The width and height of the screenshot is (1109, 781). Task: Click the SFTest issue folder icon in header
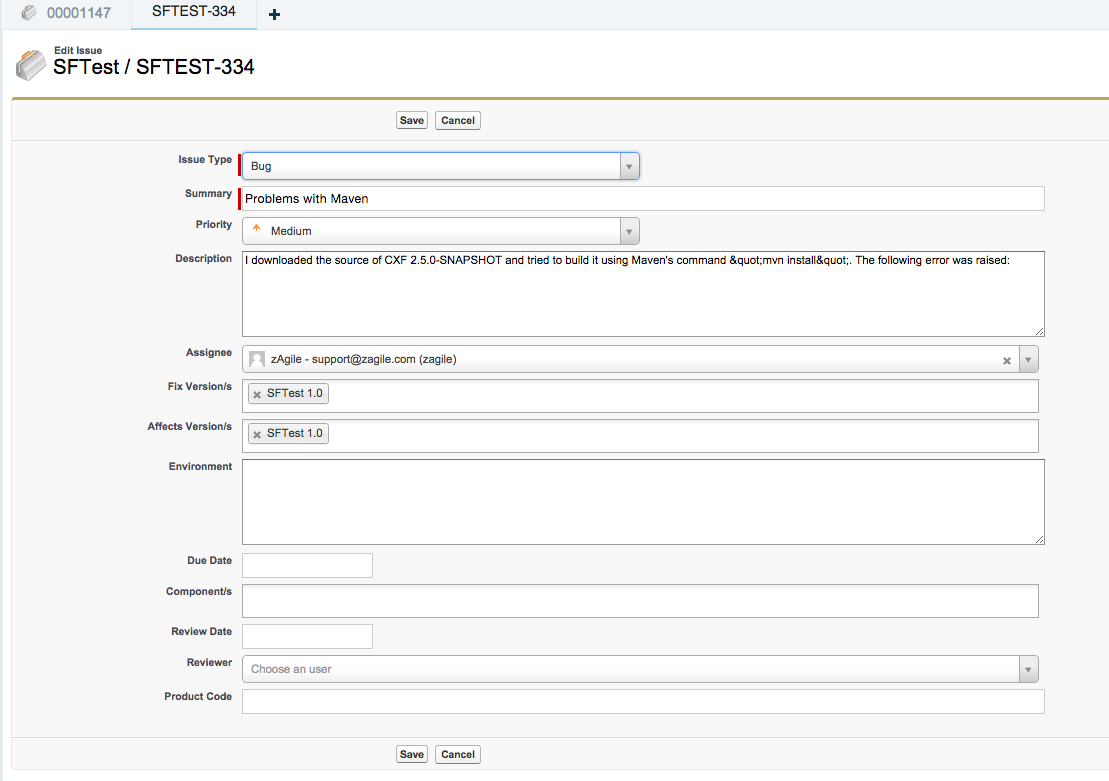31,64
